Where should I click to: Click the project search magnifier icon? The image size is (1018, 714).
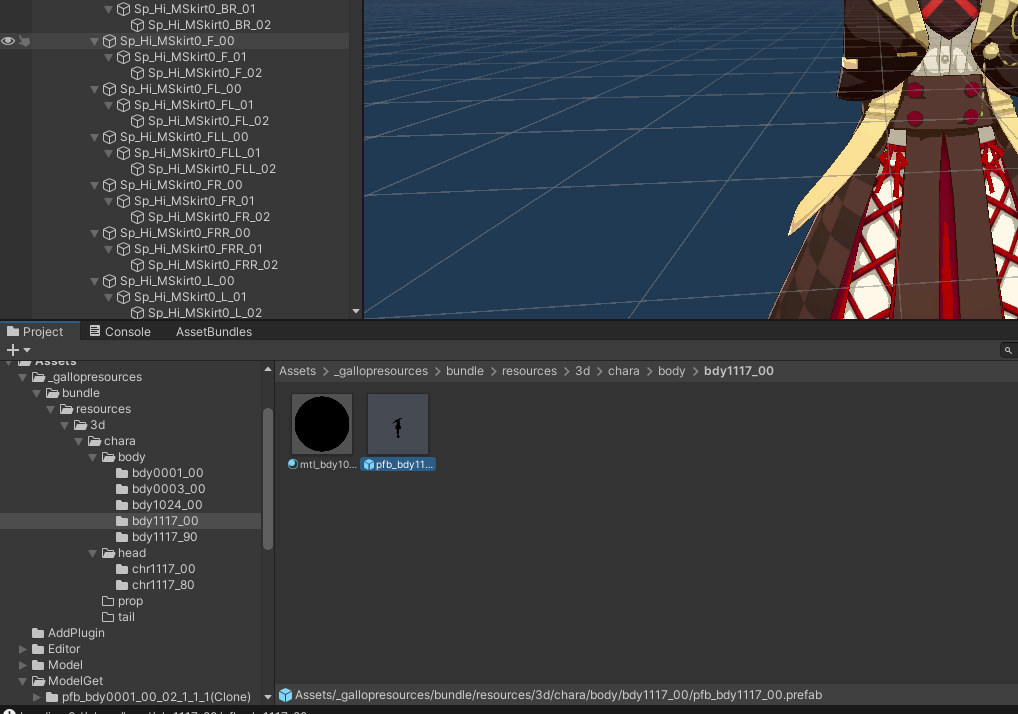coord(1008,351)
